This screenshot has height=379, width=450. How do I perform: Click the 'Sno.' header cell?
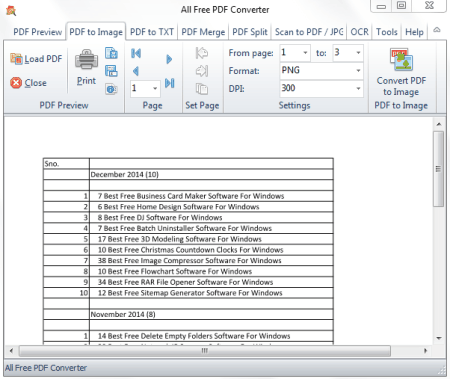(x=66, y=164)
